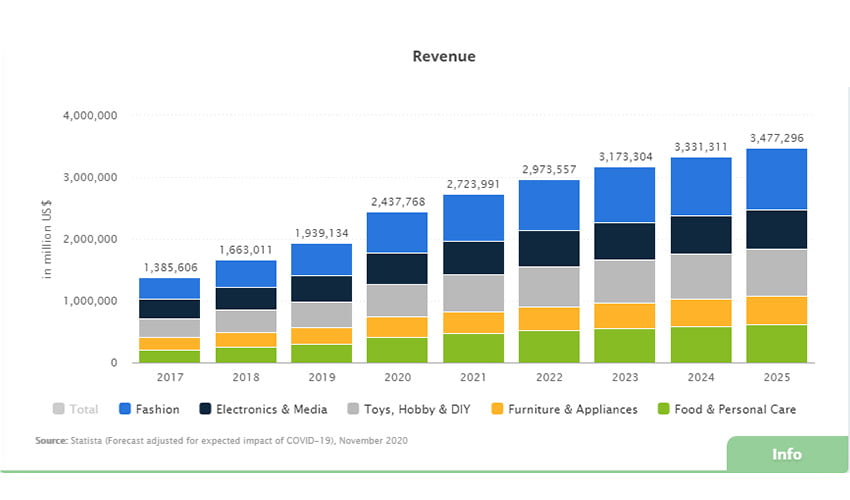Click the 'in million US$' axis title
The width and height of the screenshot is (850, 500).
[x=47, y=239]
